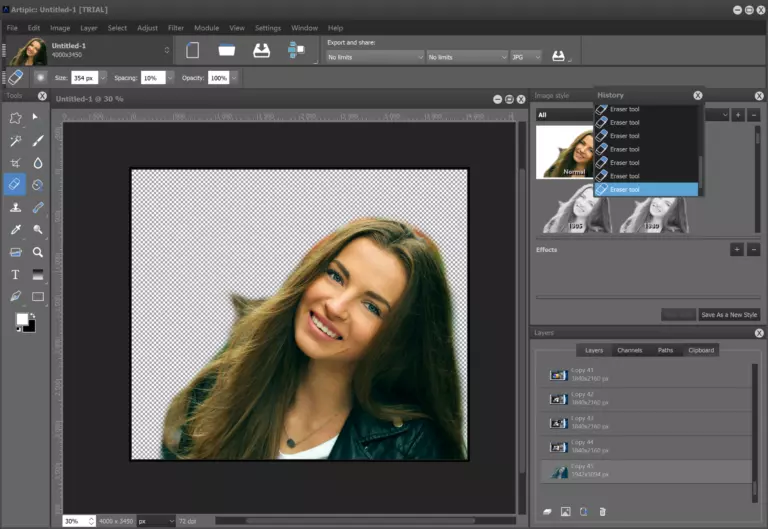This screenshot has height=529, width=768.
Task: Pick the Text tool
Action: pyautogui.click(x=15, y=275)
